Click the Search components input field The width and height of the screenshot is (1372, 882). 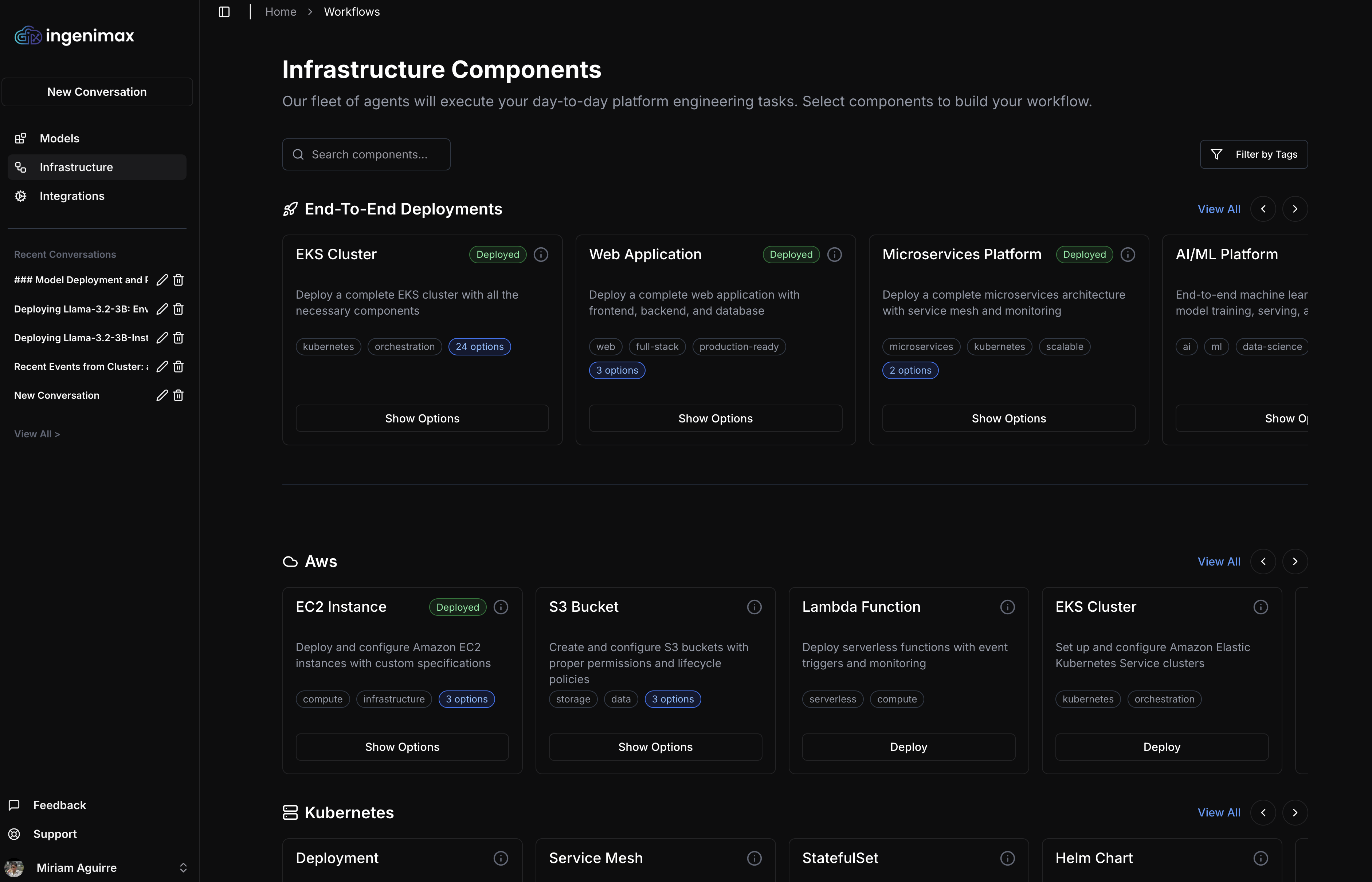[366, 154]
